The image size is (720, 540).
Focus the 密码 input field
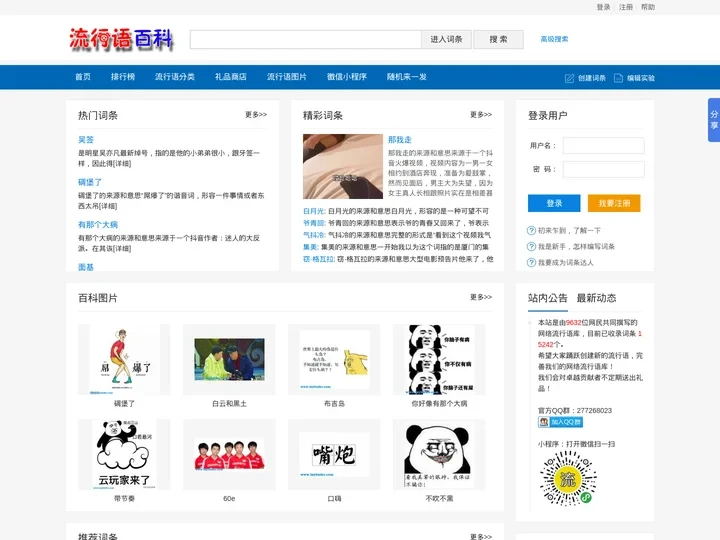pos(604,169)
